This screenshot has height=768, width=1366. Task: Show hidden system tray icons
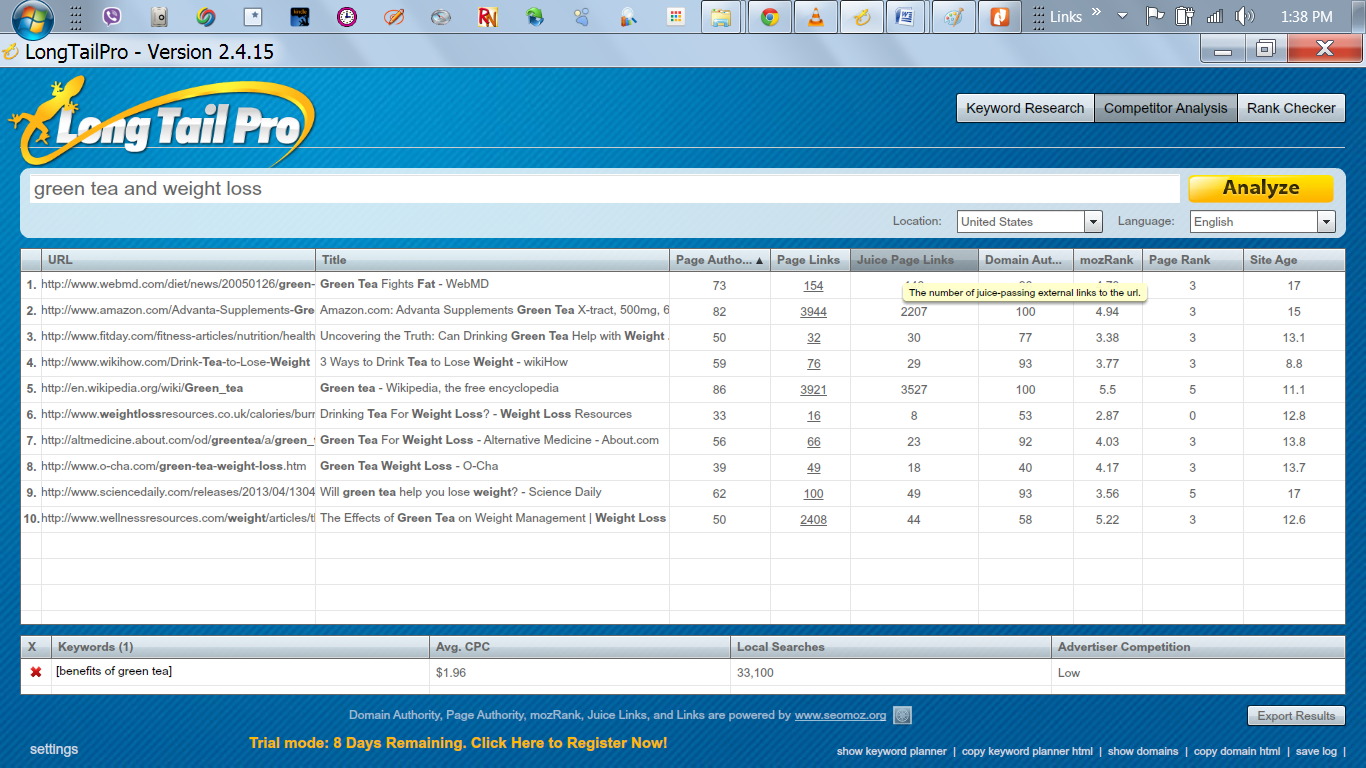point(1122,16)
